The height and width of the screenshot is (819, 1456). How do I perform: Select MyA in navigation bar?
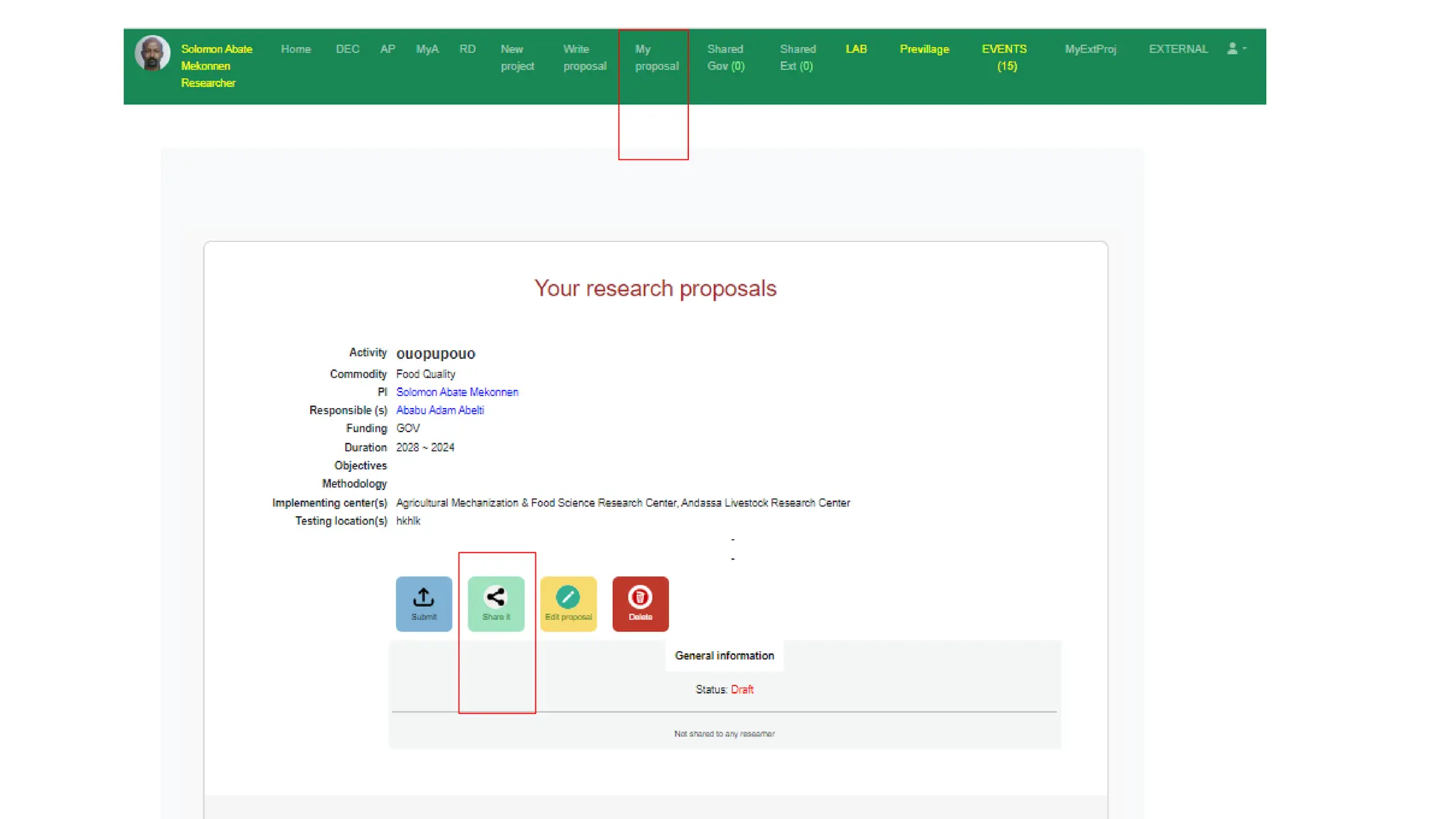point(427,49)
